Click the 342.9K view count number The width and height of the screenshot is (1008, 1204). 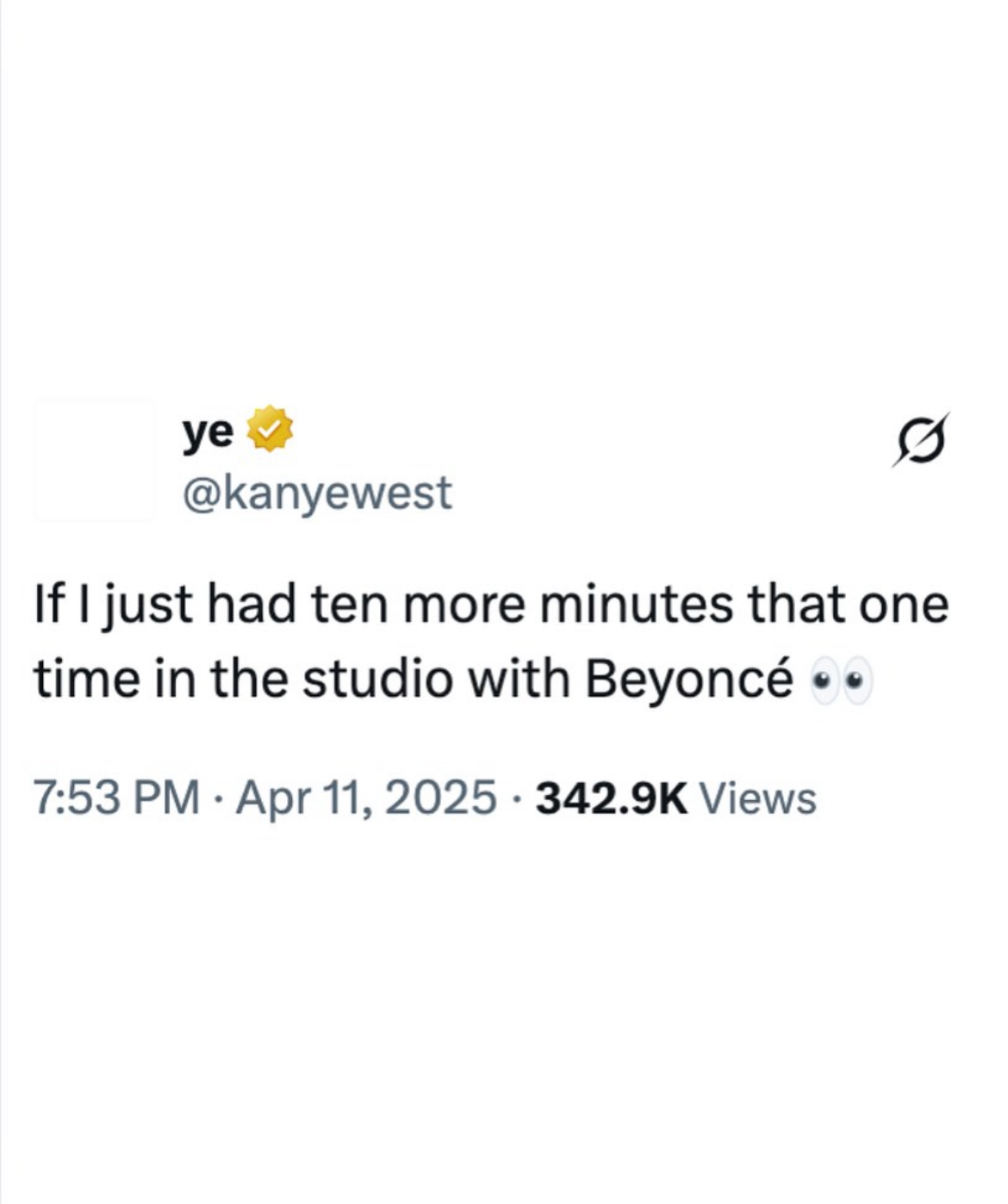(612, 798)
